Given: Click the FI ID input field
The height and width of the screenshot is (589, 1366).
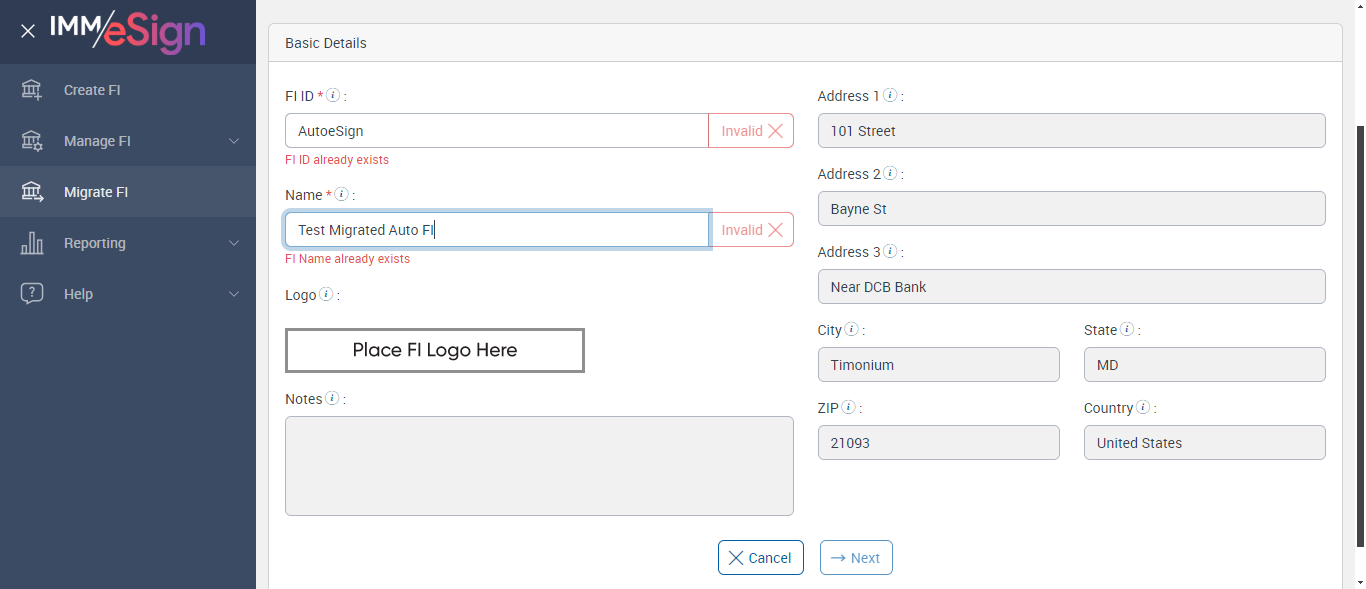Looking at the screenshot, I should 496,131.
